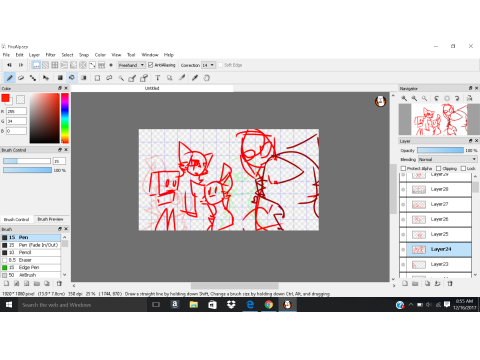Click the R color value field
This screenshot has width=480, height=360.
click(x=16, y=111)
